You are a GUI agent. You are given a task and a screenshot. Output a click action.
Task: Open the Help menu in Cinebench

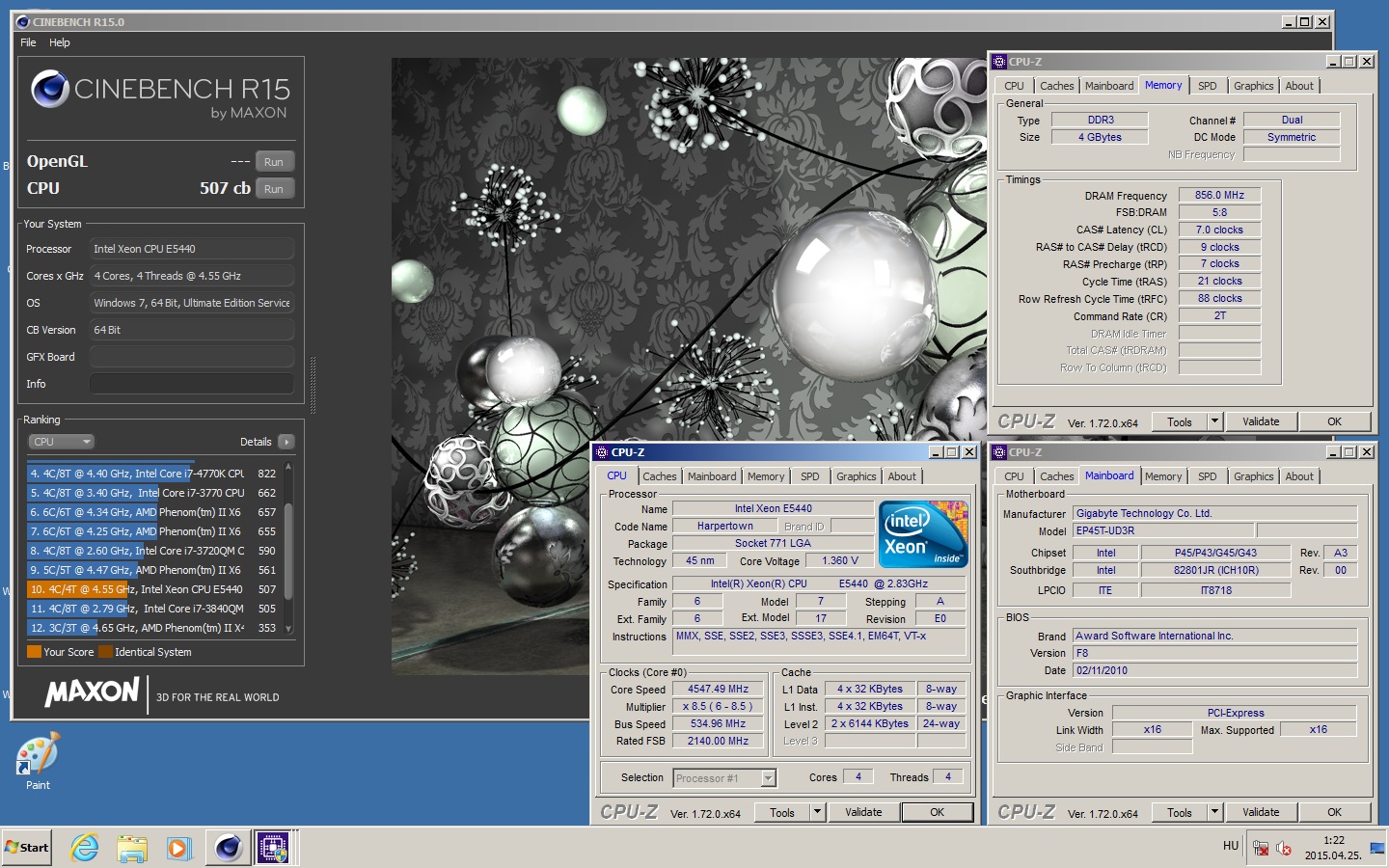(x=60, y=42)
